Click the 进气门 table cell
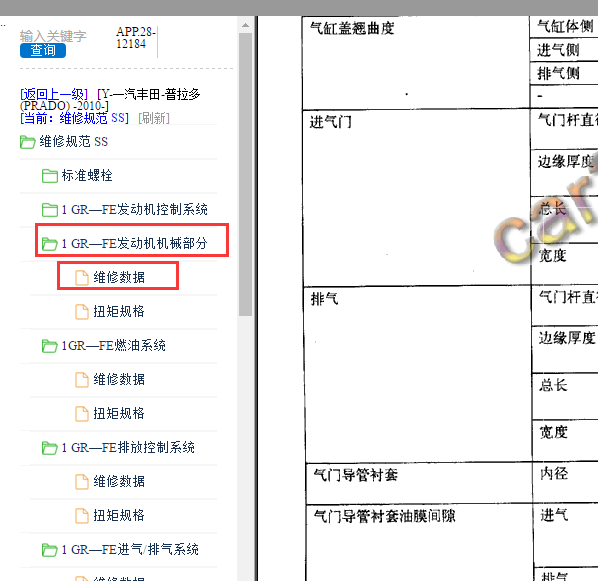The width and height of the screenshot is (598, 581). 417,198
